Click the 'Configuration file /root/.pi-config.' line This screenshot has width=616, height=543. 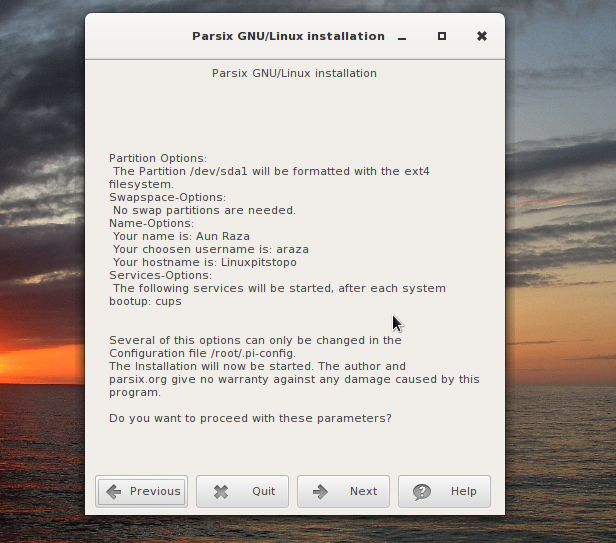pos(202,353)
